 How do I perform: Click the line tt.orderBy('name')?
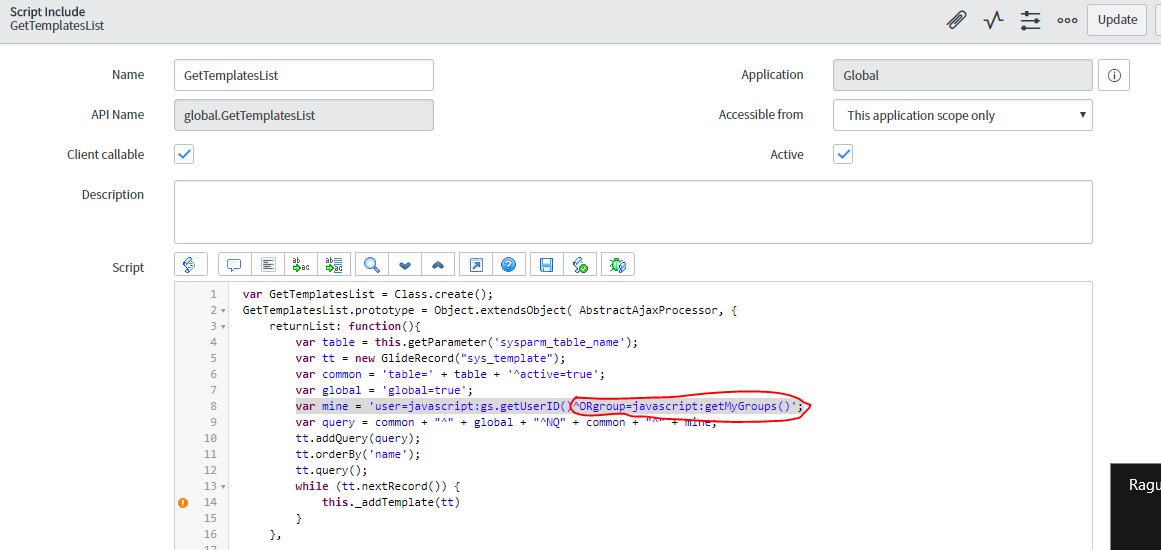point(358,455)
